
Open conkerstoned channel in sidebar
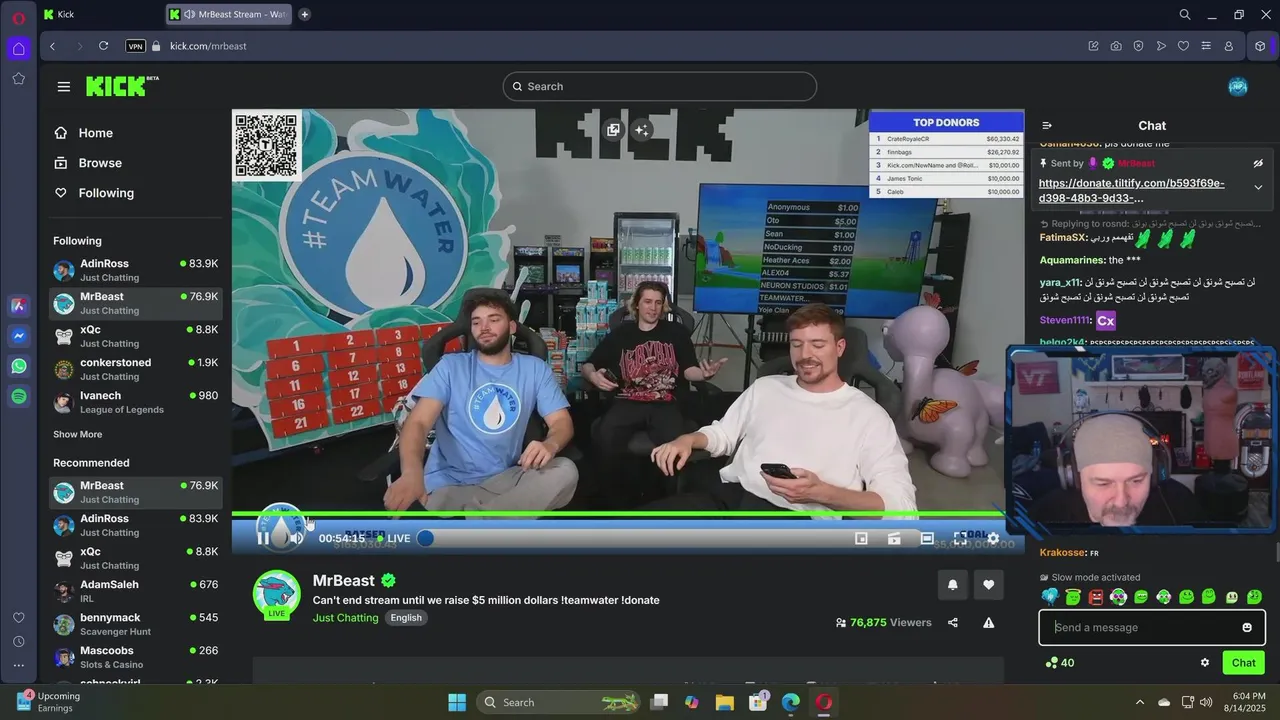[x=136, y=369]
